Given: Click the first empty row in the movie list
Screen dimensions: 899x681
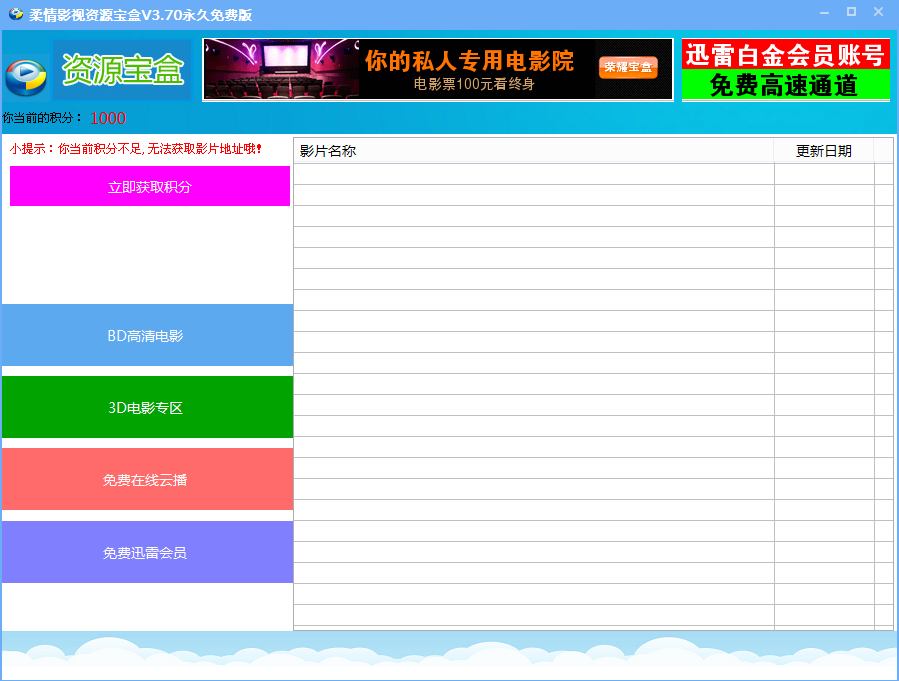Looking at the screenshot, I should click(532, 174).
